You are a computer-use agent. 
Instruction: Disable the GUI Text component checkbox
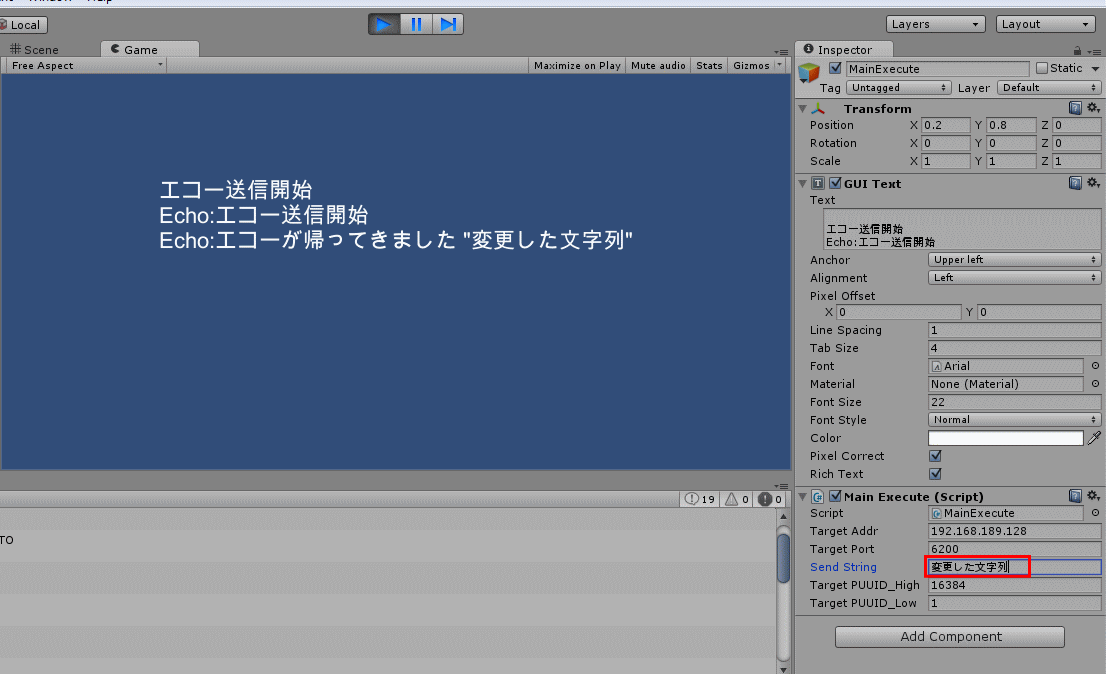[835, 183]
